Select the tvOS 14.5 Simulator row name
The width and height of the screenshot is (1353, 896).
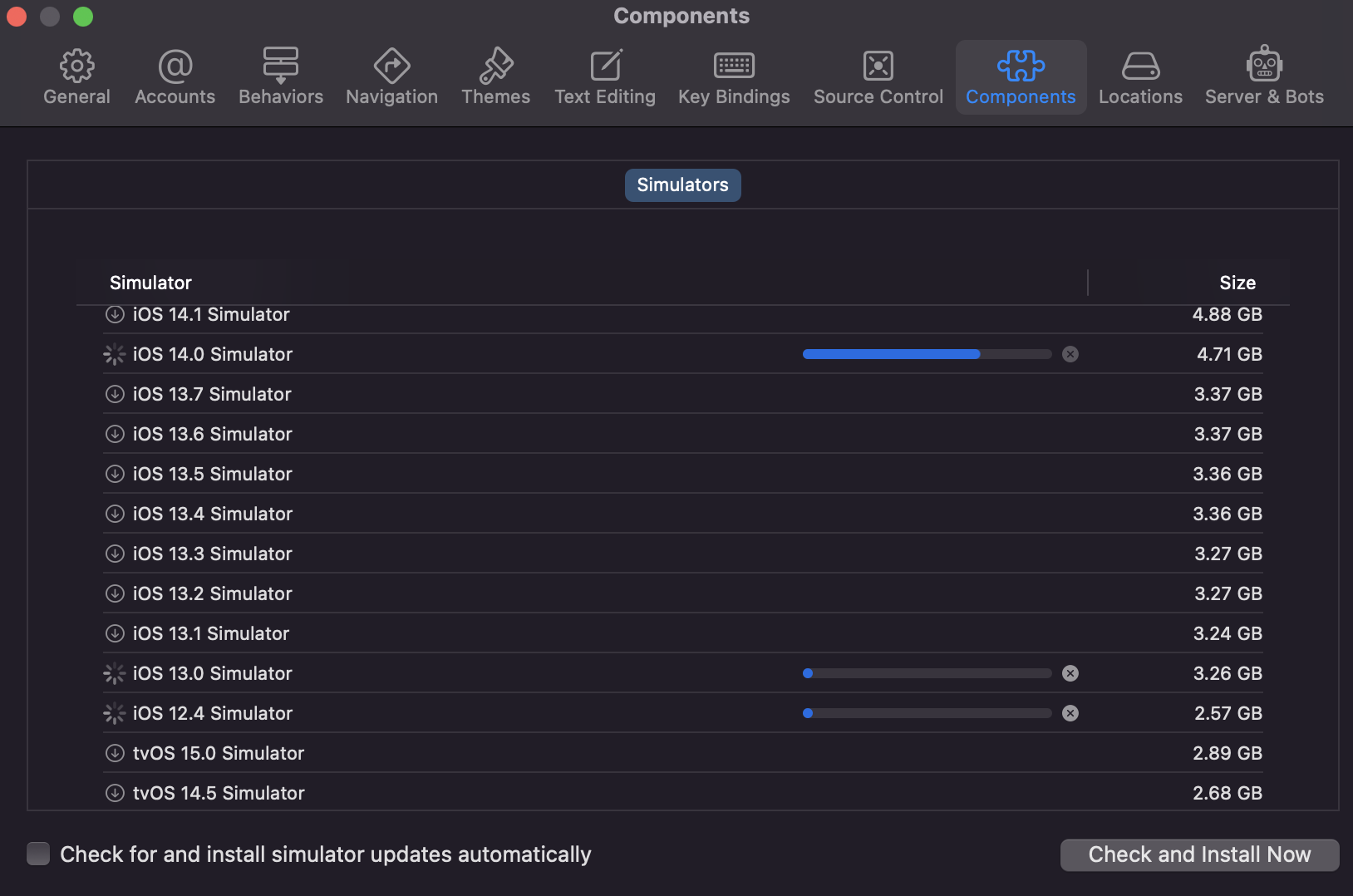coord(219,793)
